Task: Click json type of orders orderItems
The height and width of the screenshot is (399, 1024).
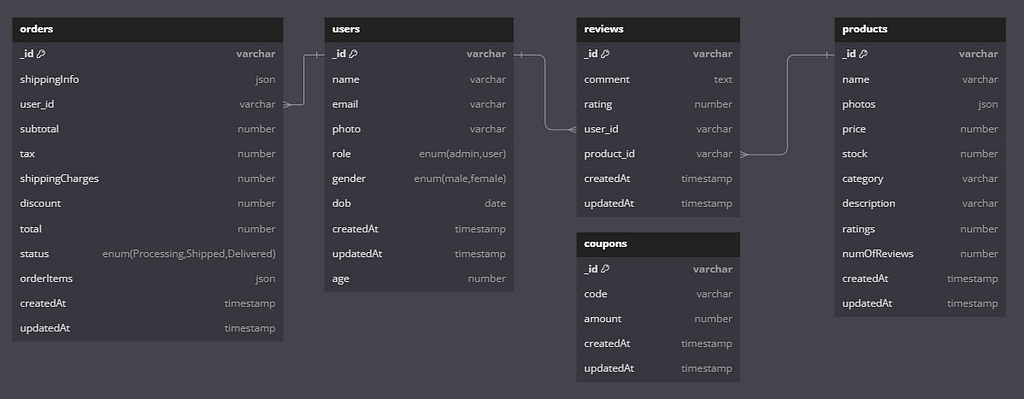Action: (265, 279)
